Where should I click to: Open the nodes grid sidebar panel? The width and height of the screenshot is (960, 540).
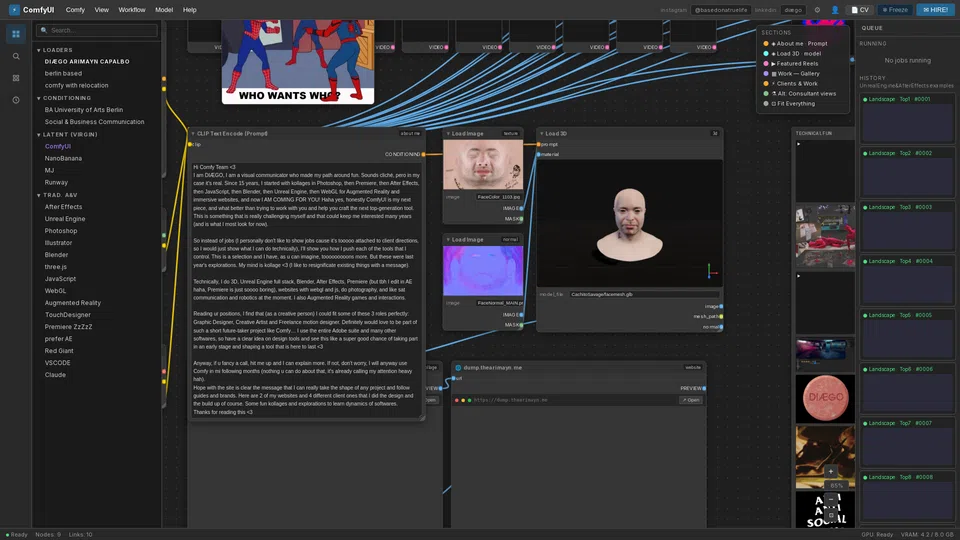16,34
